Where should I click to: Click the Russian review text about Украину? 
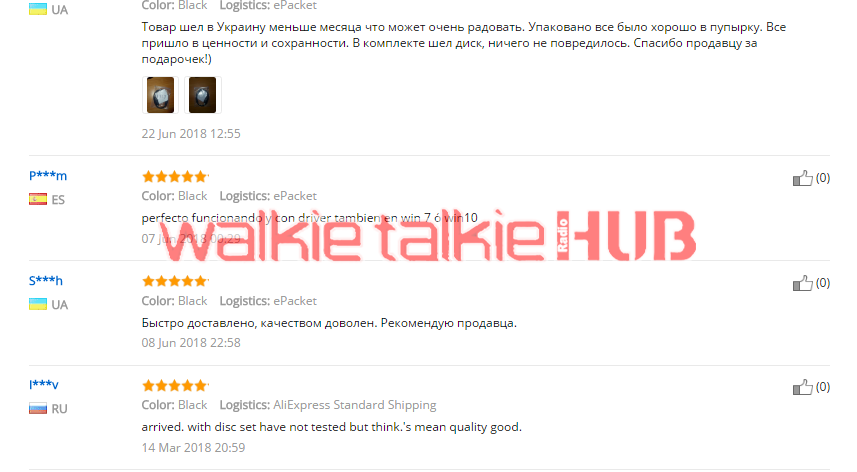click(463, 43)
